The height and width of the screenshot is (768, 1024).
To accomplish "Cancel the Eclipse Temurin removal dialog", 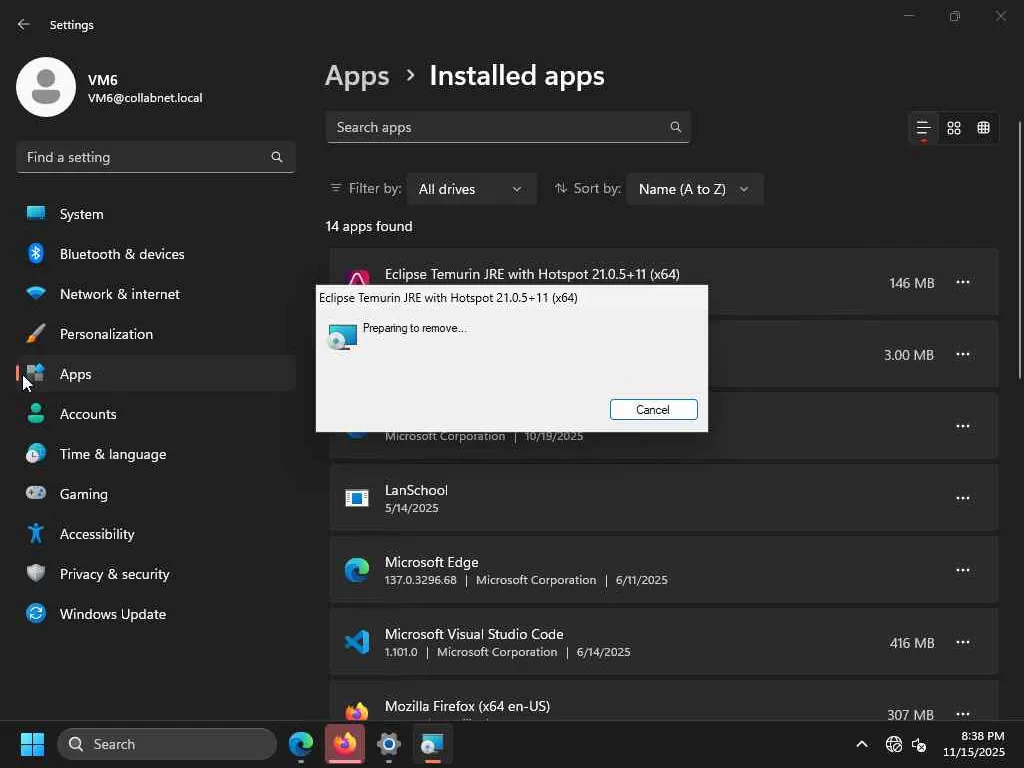I will (x=653, y=410).
